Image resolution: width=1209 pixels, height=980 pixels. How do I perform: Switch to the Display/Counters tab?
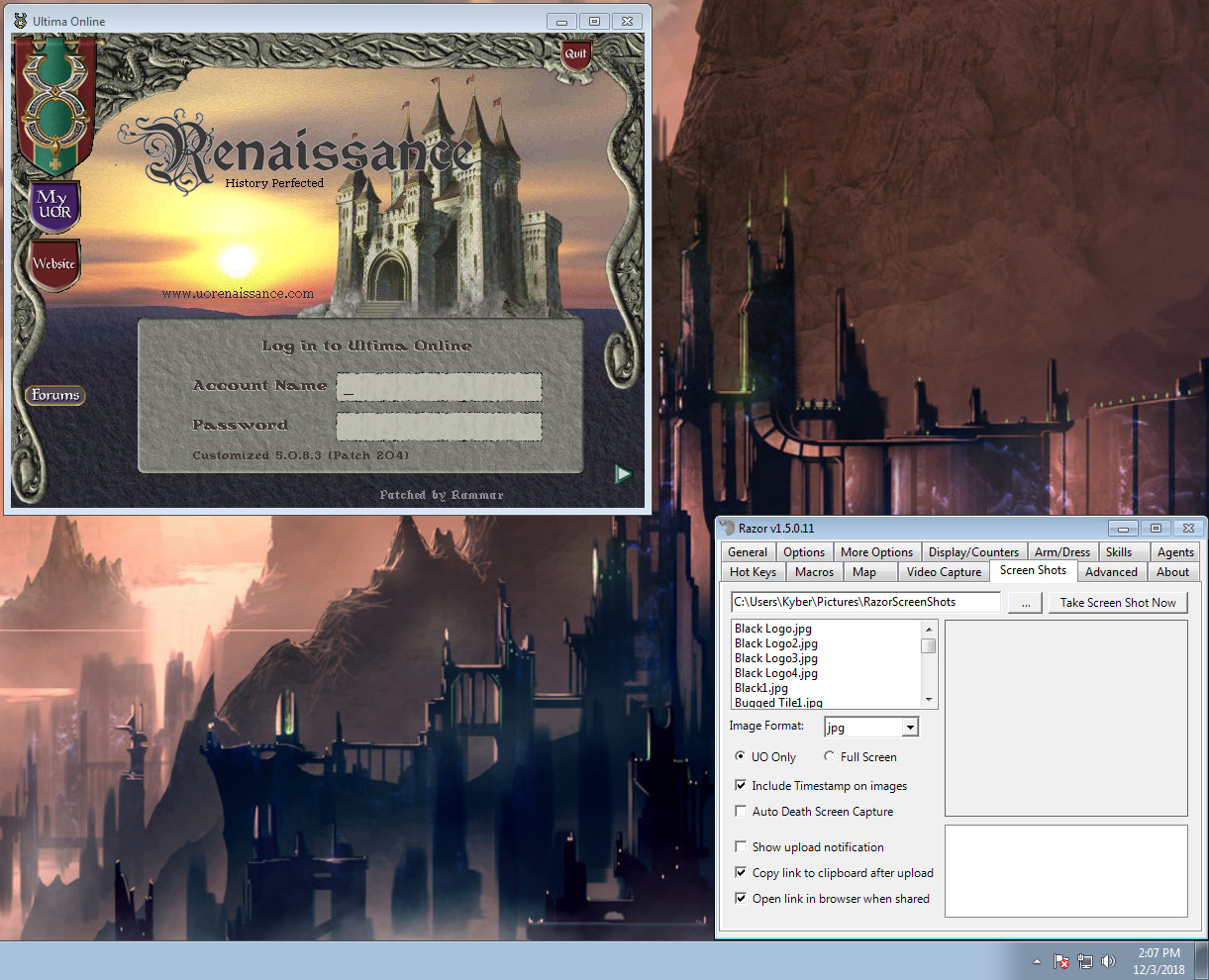[973, 552]
